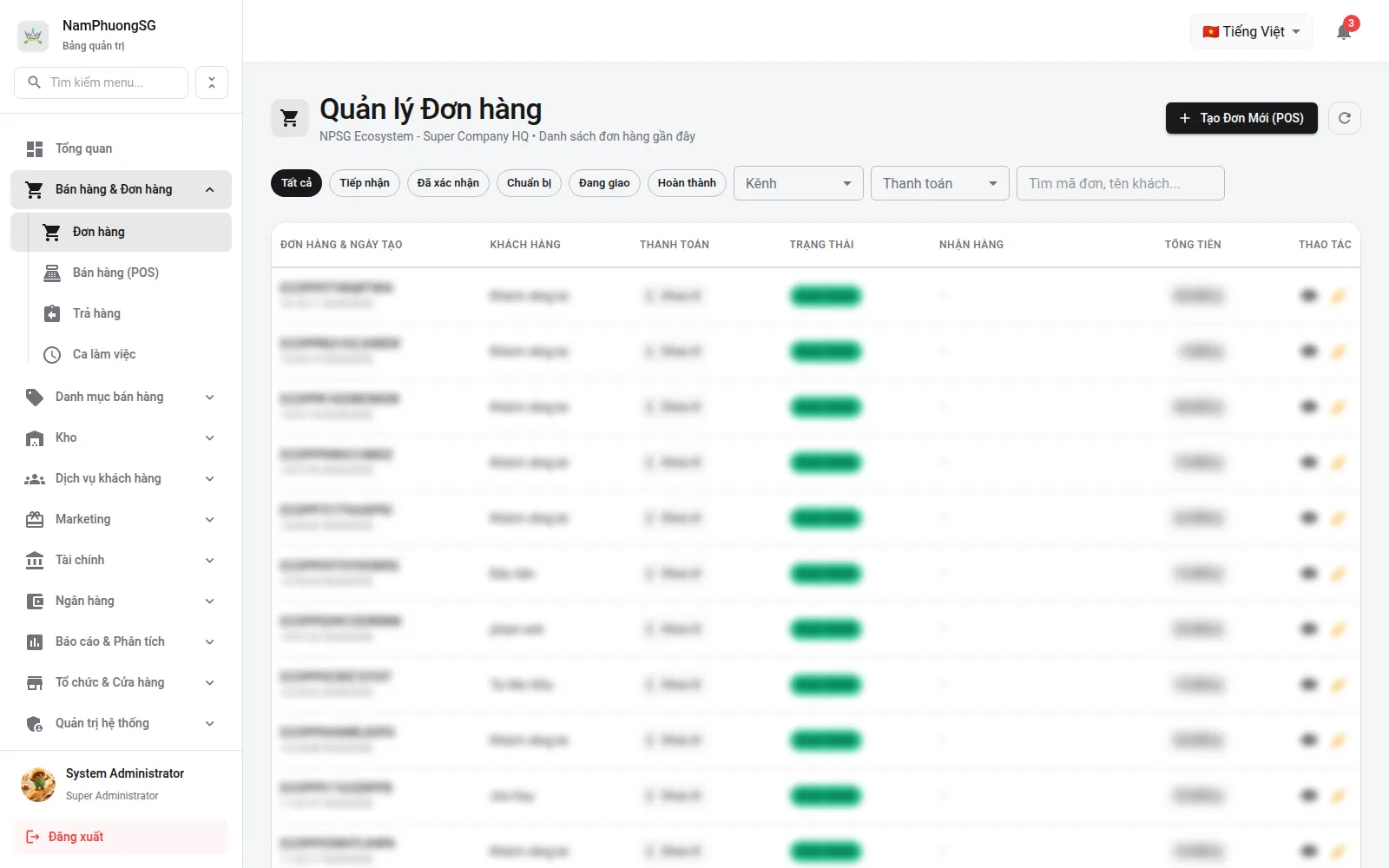This screenshot has width=1389, height=868.
Task: Click the TRẠNG THÁI column header
Action: [x=821, y=245]
